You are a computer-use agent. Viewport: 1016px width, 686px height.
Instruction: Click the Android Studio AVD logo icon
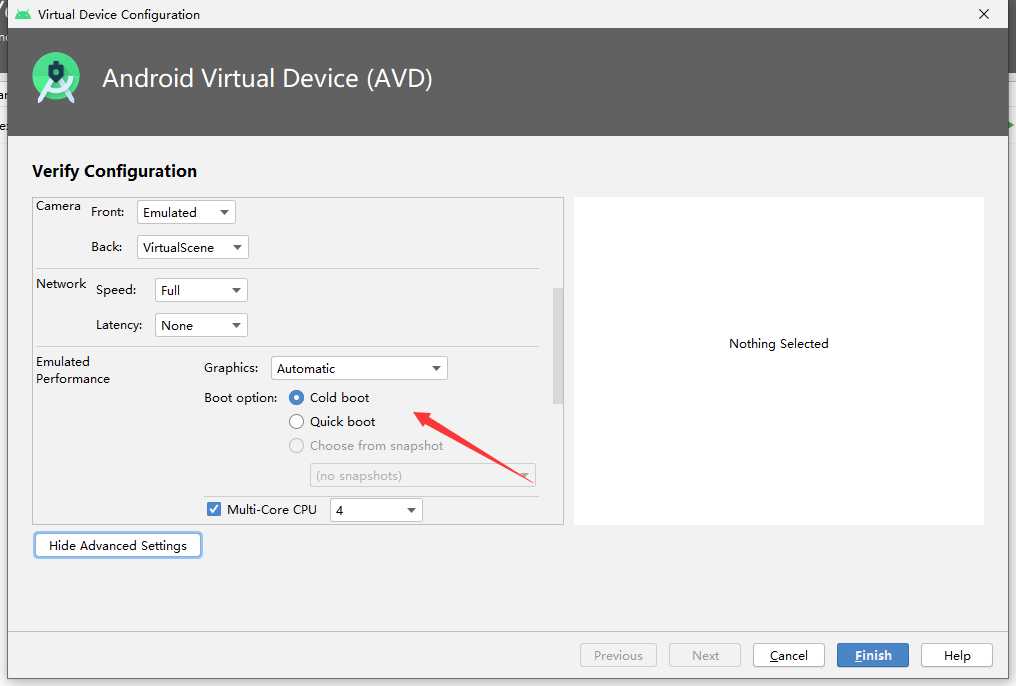point(56,78)
